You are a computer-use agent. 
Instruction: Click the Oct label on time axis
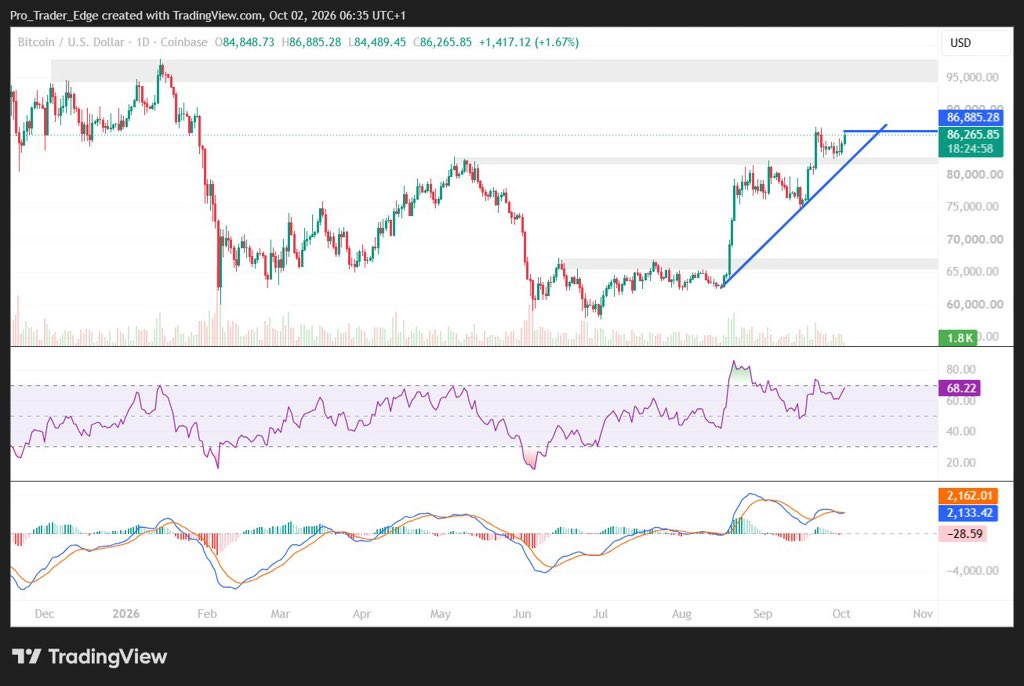(841, 613)
